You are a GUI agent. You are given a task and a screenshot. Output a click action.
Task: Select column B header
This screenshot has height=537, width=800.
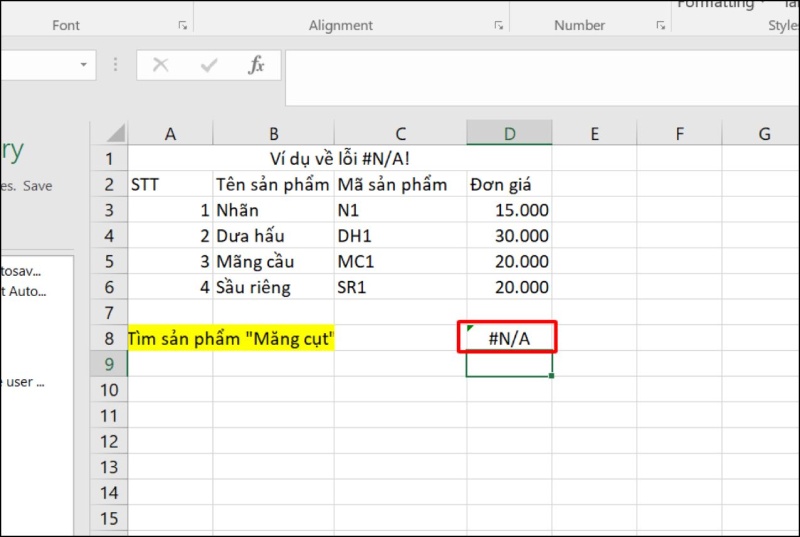(273, 134)
